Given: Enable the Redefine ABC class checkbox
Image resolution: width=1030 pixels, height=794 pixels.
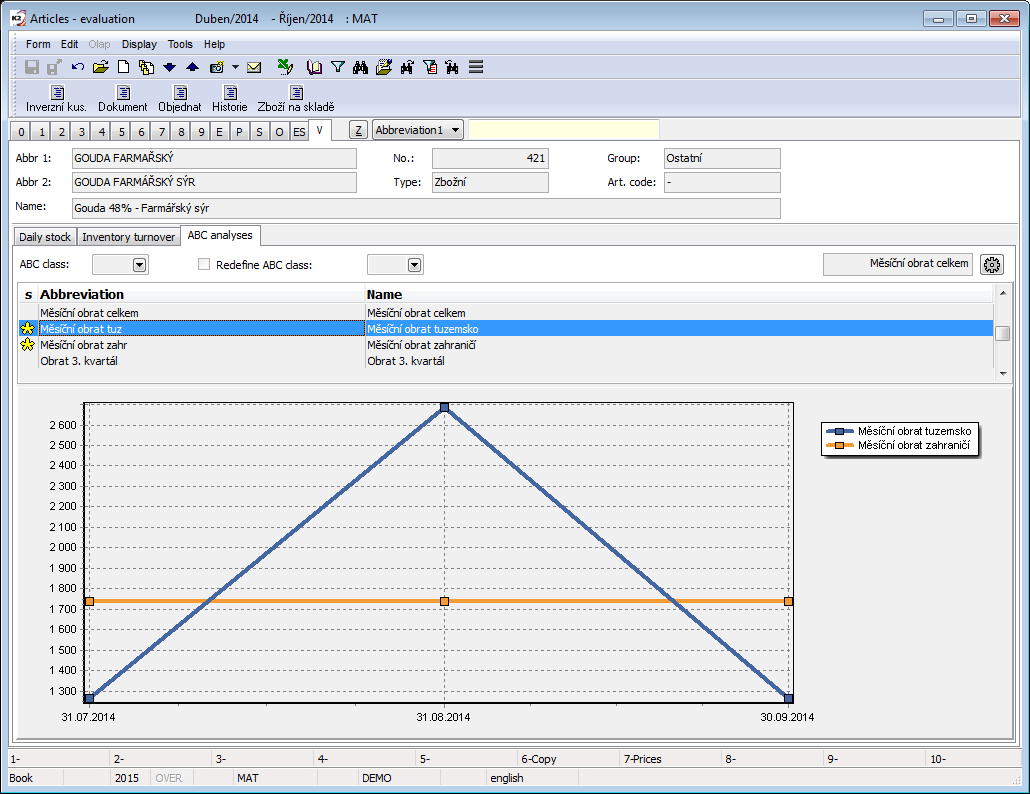Looking at the screenshot, I should click(204, 265).
